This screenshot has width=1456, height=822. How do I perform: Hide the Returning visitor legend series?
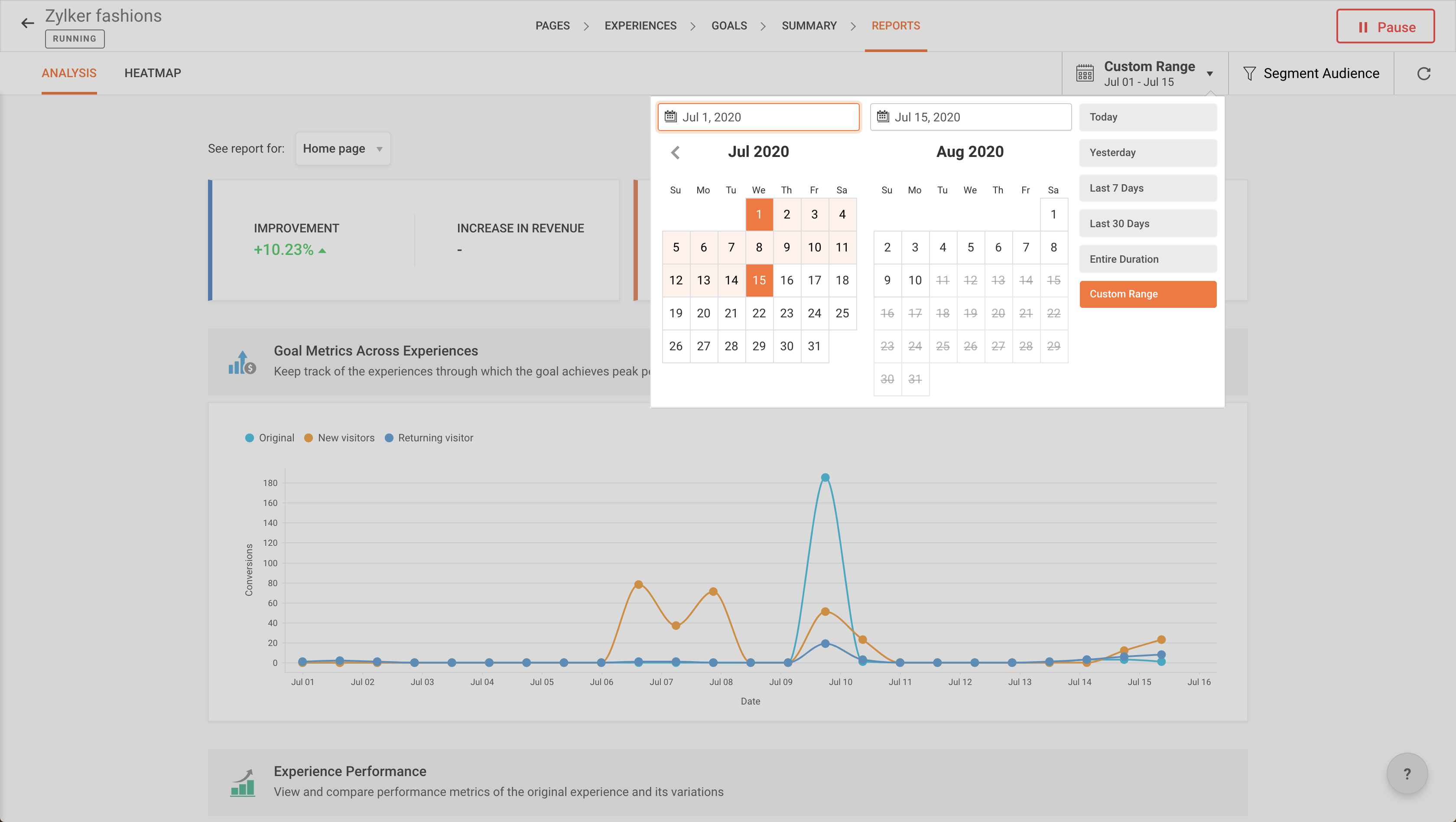tap(429, 437)
